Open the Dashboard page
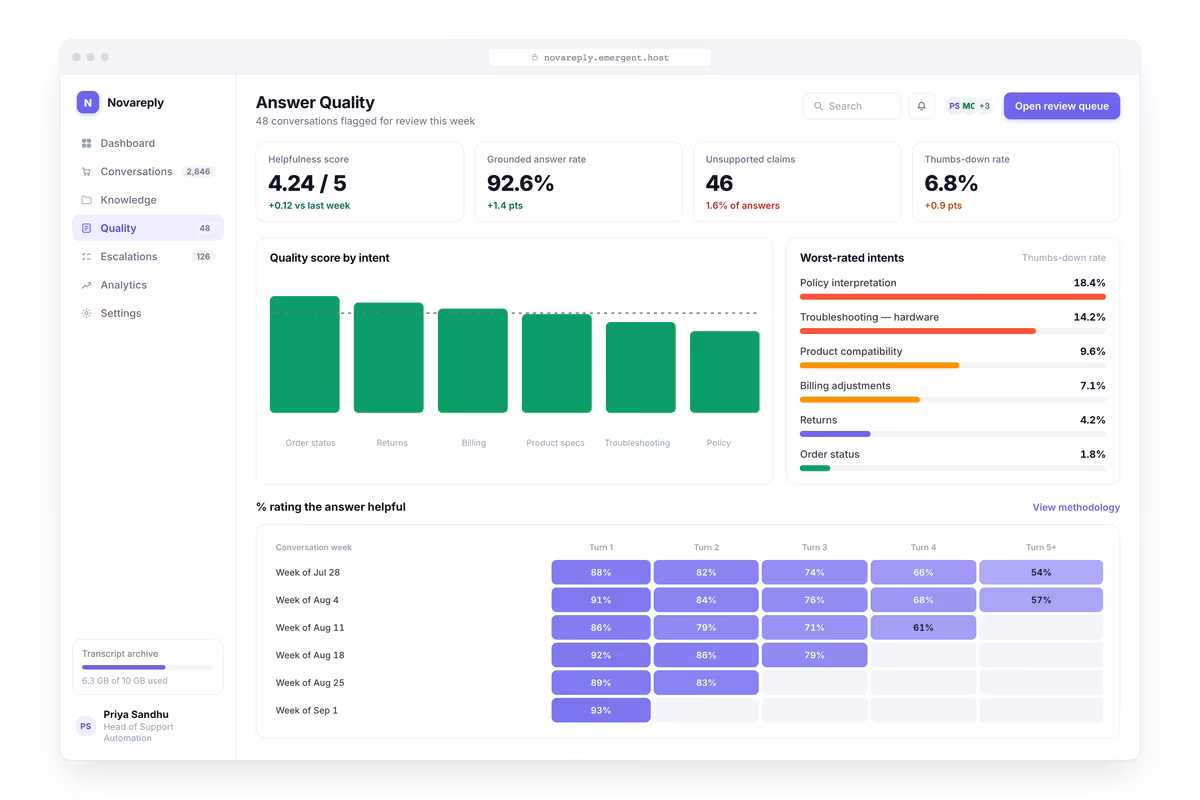The image size is (1200, 800). 148,143
